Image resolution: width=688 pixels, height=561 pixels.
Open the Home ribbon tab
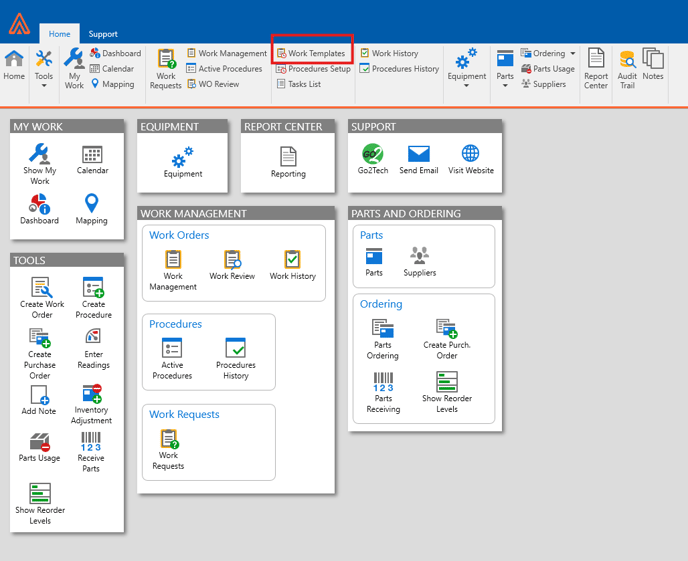pyautogui.click(x=59, y=34)
